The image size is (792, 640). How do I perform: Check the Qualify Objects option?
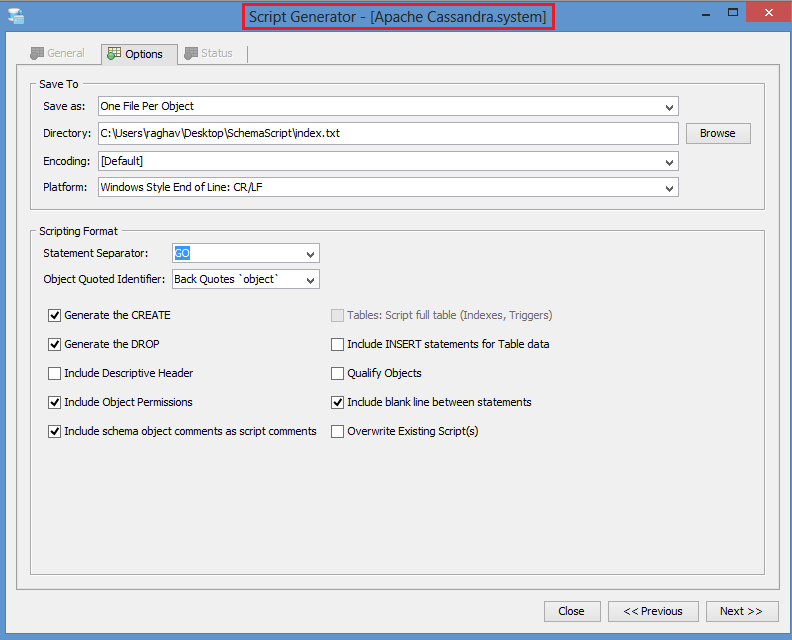click(337, 373)
